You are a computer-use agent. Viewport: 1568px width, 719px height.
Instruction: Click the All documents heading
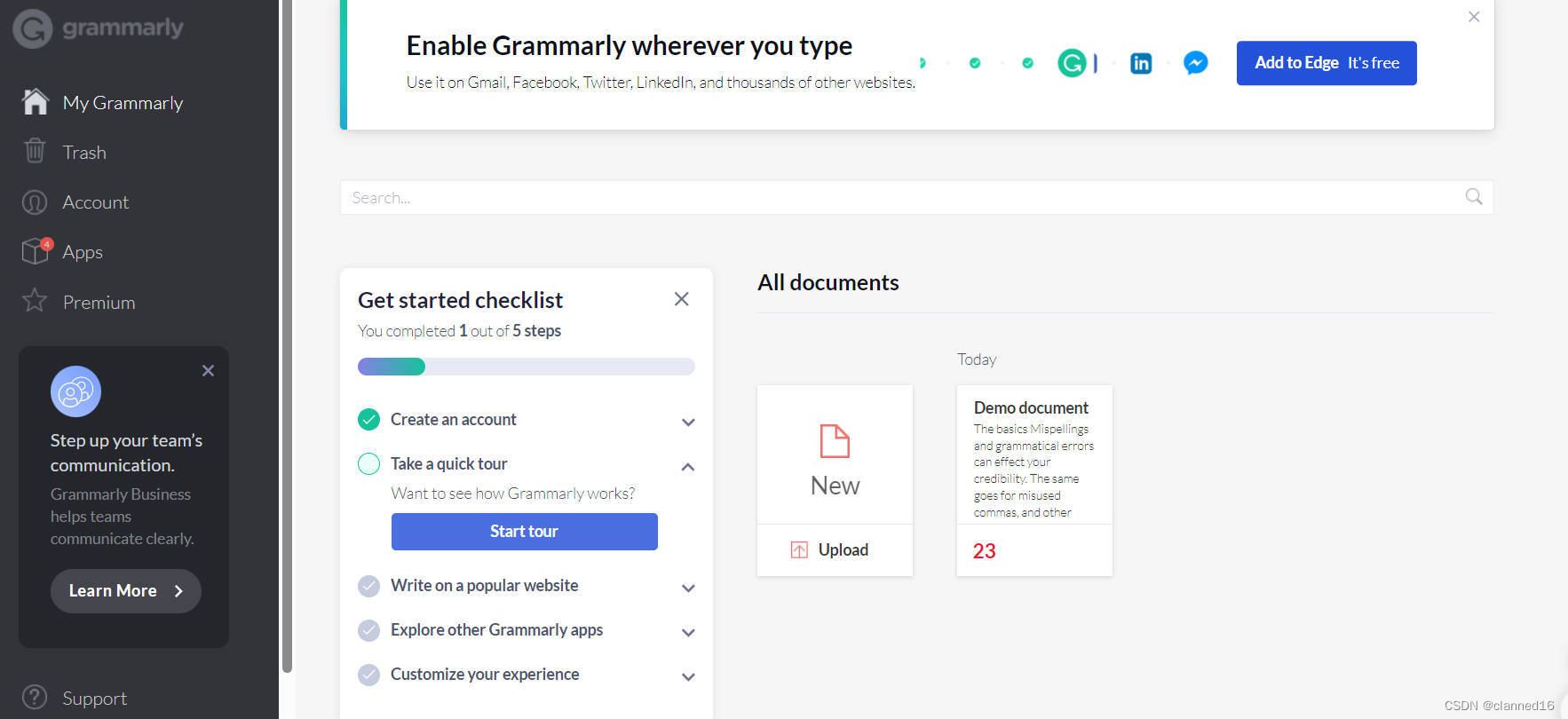tap(828, 282)
